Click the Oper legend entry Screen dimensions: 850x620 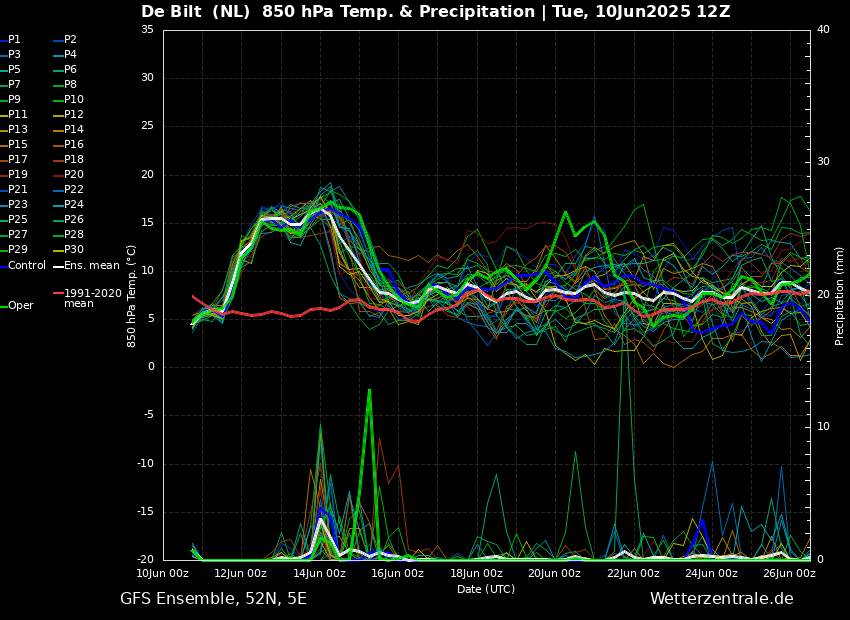pos(20,306)
